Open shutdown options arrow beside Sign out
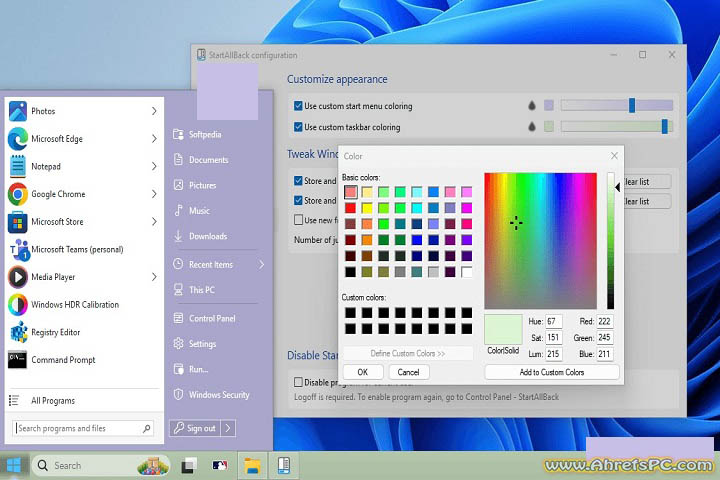The image size is (720, 480). 228,428
